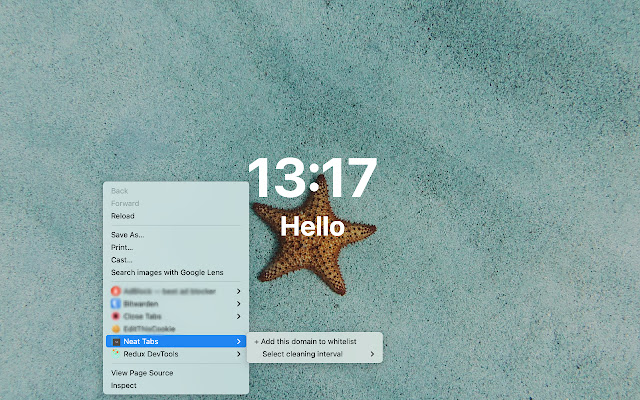
Task: Select the AdBlock menu label
Action: (169, 291)
